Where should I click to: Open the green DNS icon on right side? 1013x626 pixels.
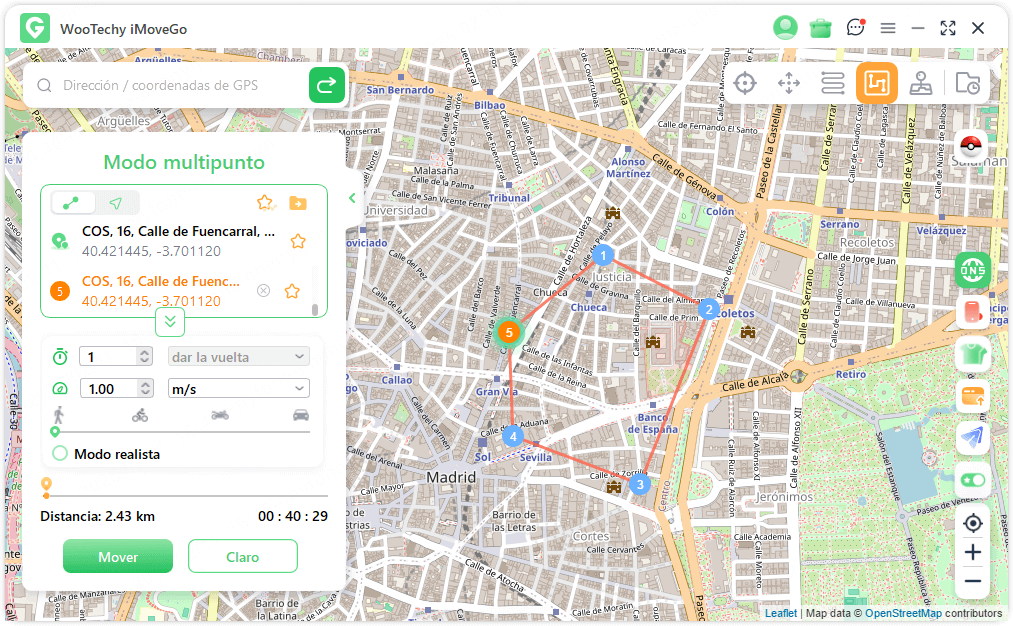tap(971, 270)
